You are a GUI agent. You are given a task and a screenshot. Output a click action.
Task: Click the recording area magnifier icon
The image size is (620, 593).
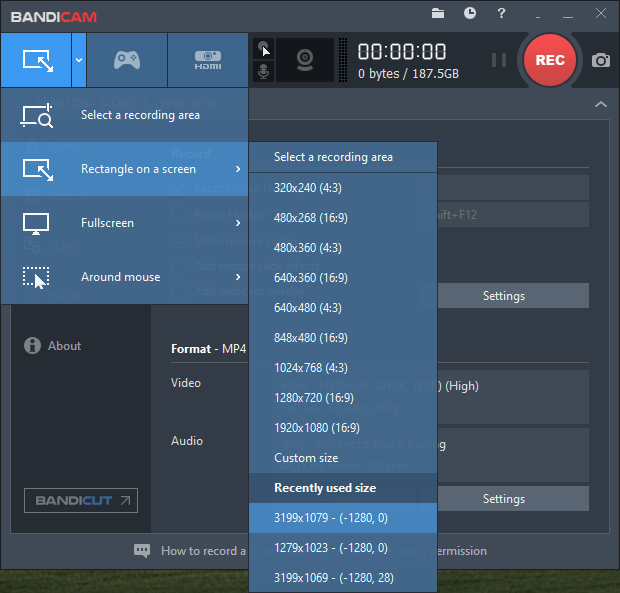point(36,115)
